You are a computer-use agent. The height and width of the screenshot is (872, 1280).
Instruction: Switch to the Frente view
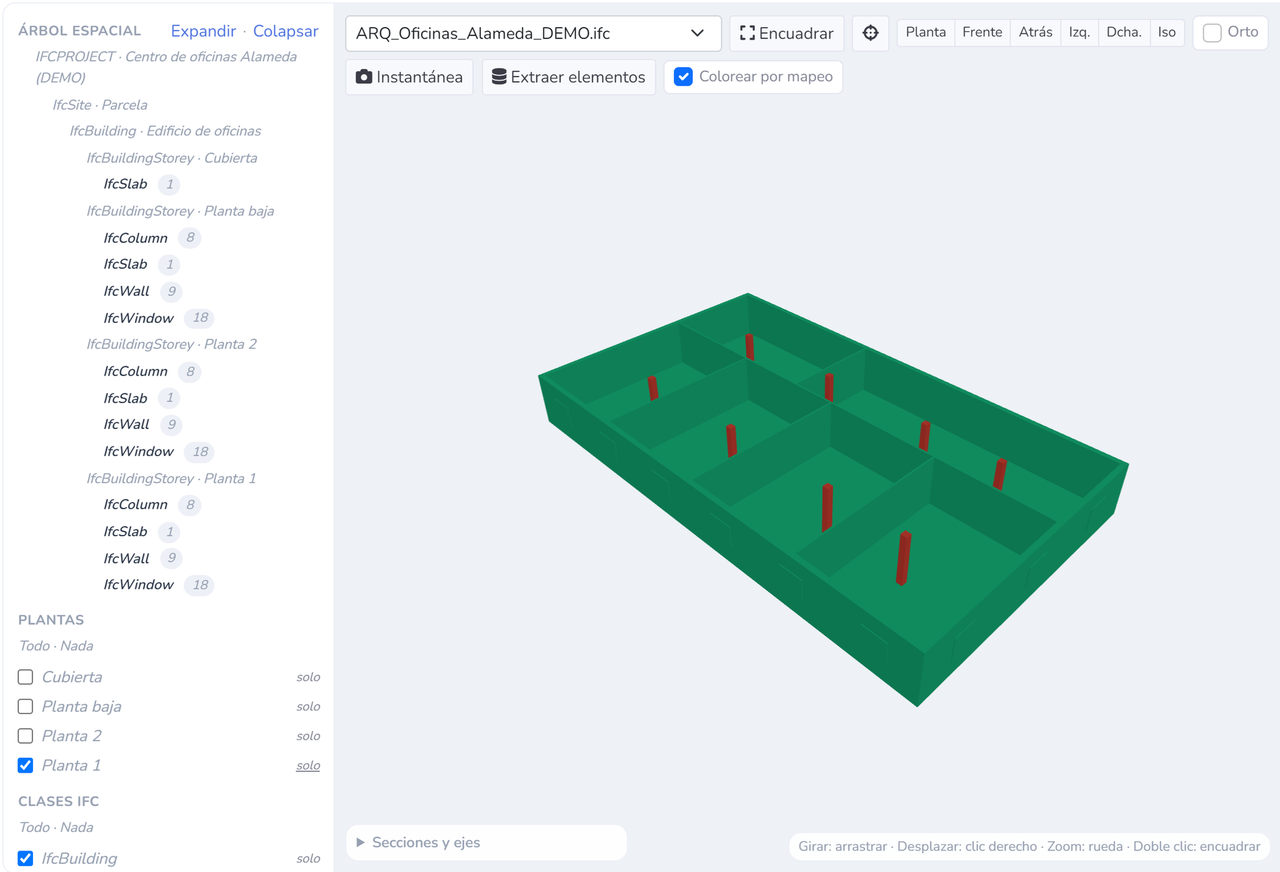tap(982, 33)
